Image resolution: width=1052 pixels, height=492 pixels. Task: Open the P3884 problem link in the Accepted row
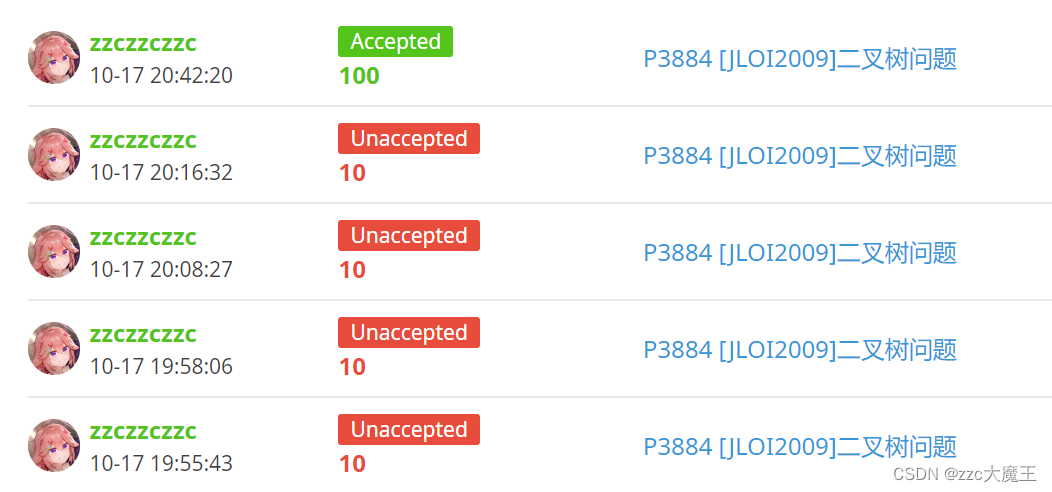point(800,59)
